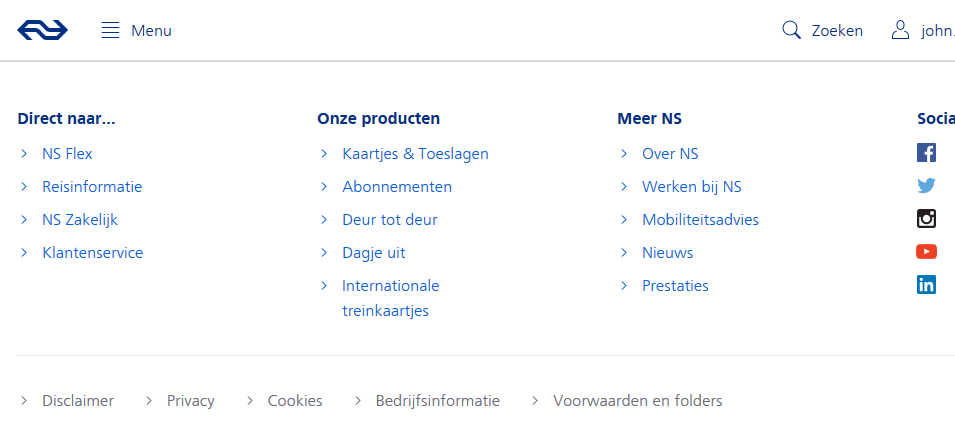Open the LinkedIn icon
The image size is (955, 436).
click(x=926, y=284)
